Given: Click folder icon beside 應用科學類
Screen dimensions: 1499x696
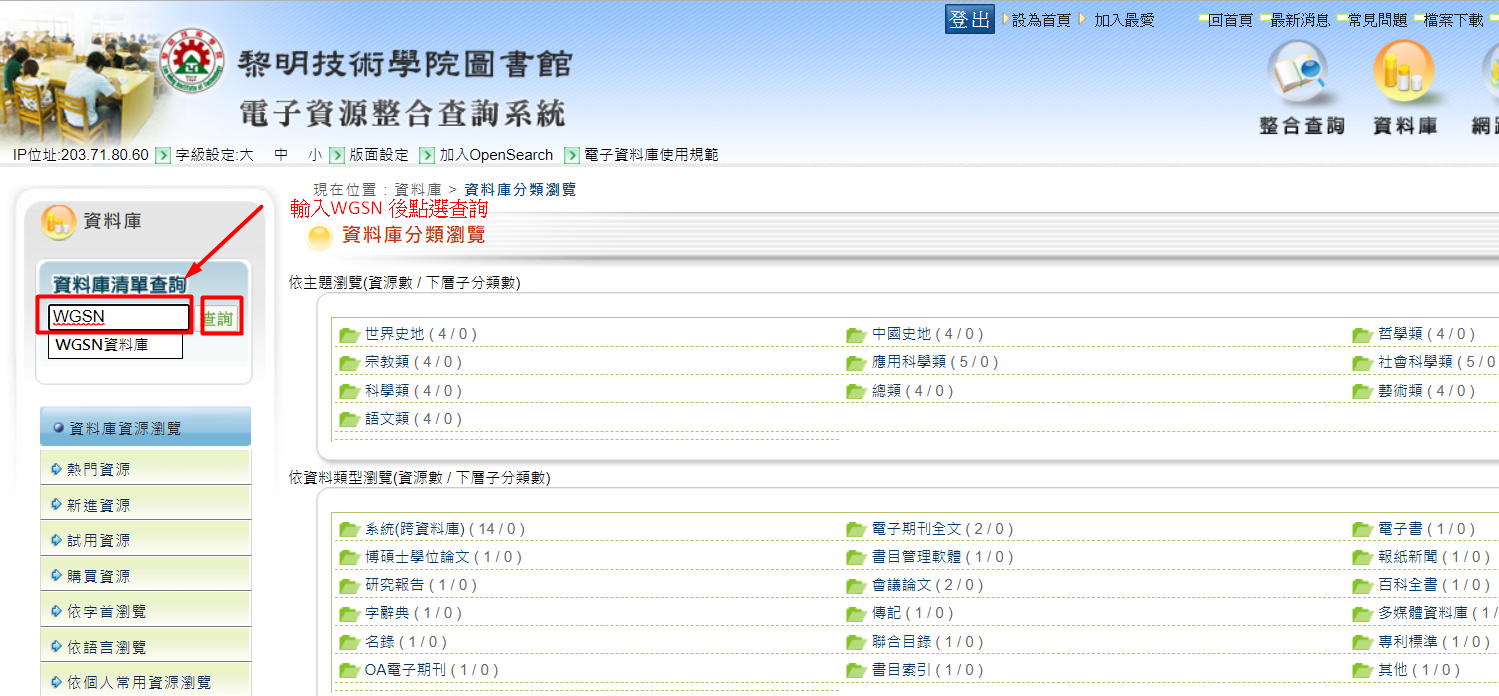Looking at the screenshot, I should click(x=856, y=363).
